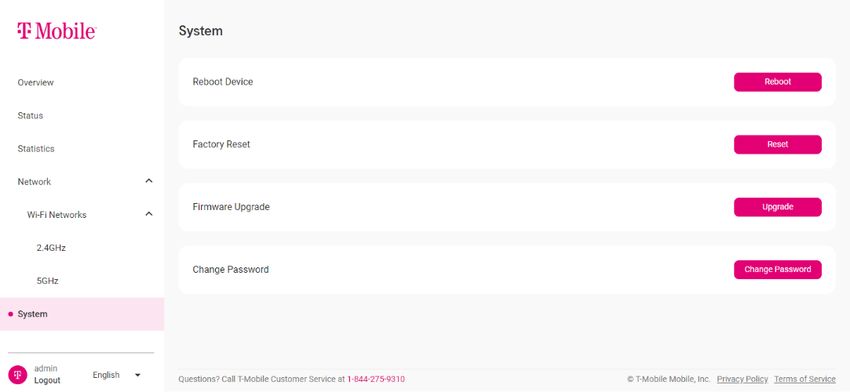The height and width of the screenshot is (392, 850).
Task: Click the customer service phone number link
Action: (376, 379)
